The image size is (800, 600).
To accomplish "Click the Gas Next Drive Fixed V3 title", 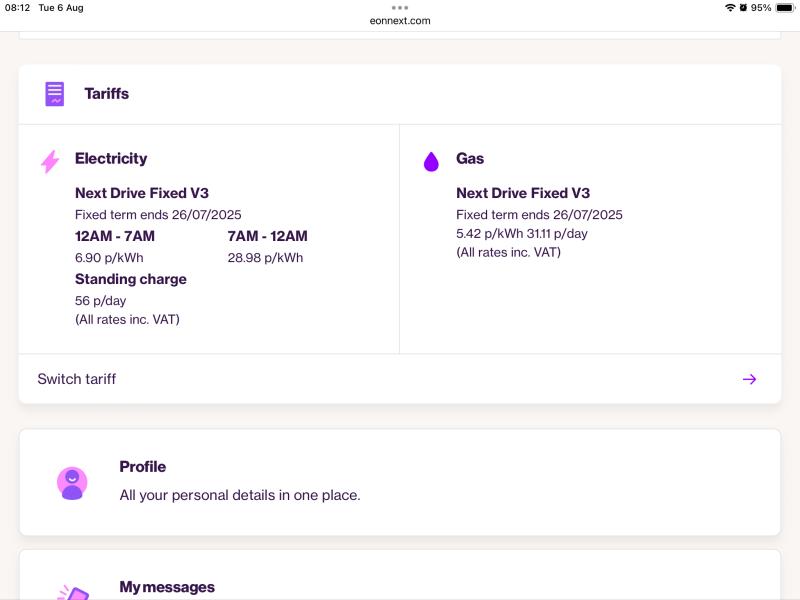I will pos(523,193).
